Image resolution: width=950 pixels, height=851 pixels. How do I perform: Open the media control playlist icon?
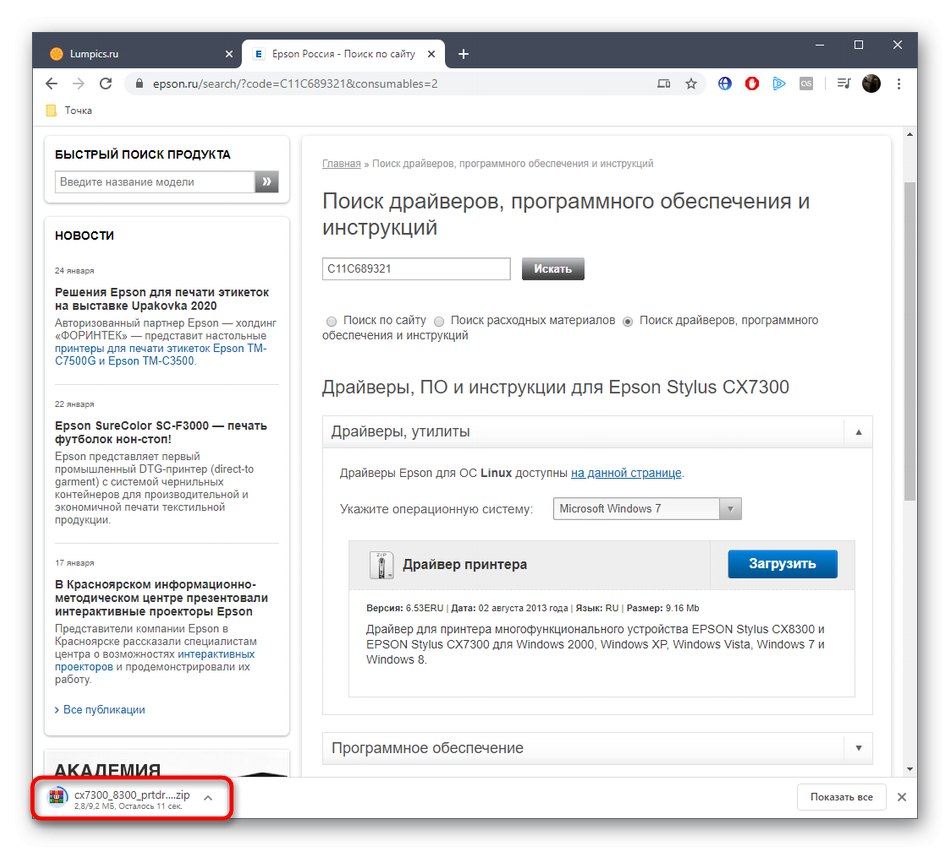coord(844,84)
